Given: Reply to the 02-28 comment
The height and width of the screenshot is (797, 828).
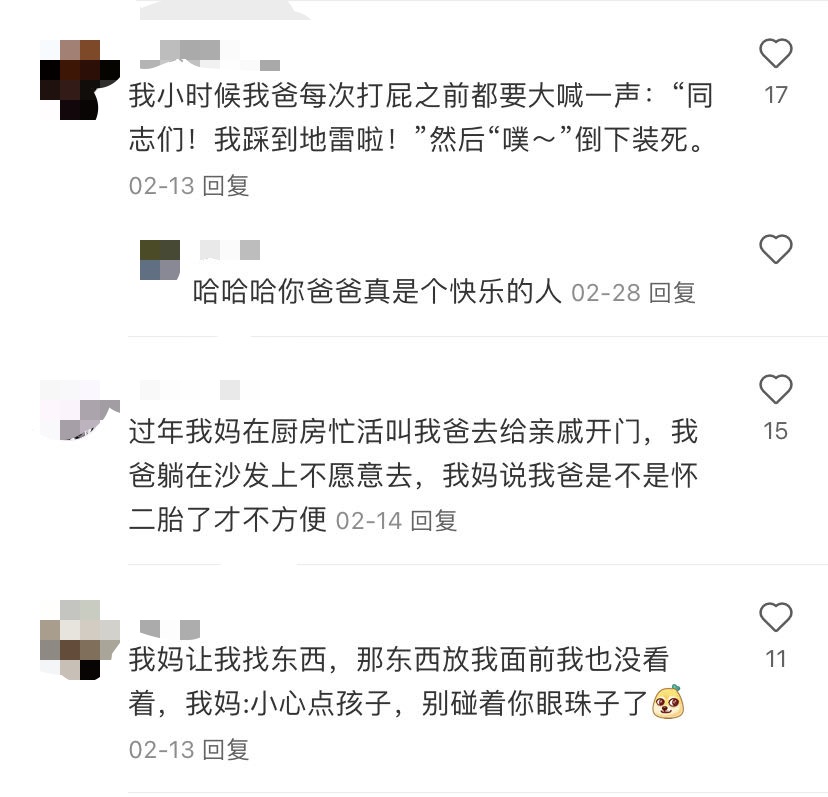Looking at the screenshot, I should pos(672,293).
